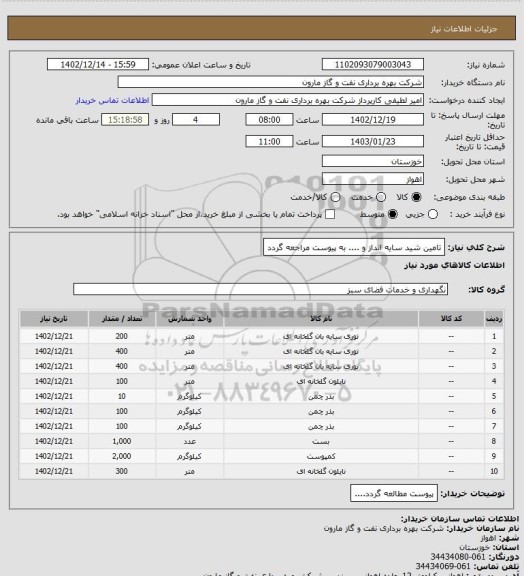This screenshot has width=524, height=576.
Task: Click the response deadline date 1402/12/19
Action: [x=373, y=120]
